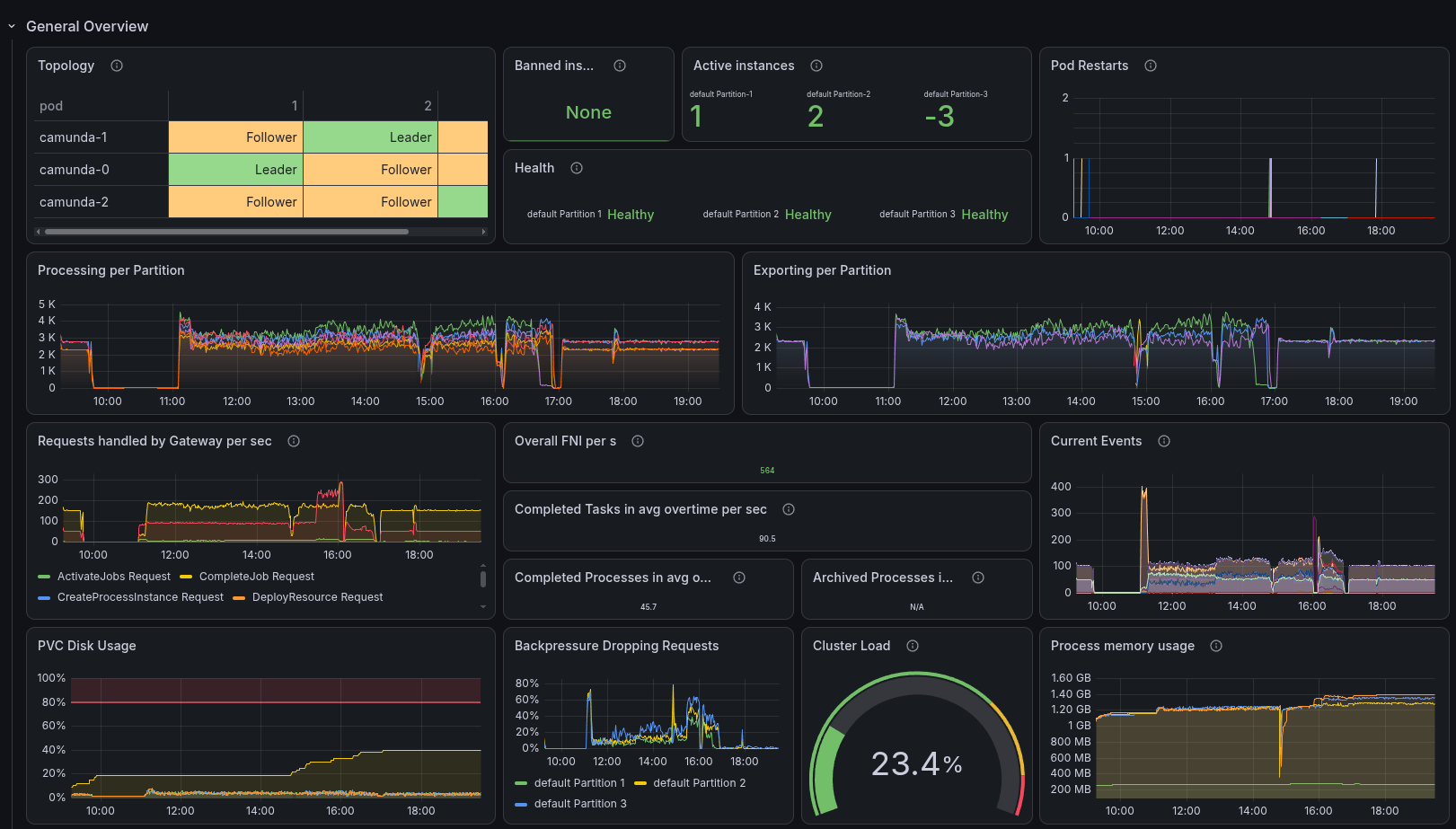The height and width of the screenshot is (829, 1456).
Task: Click default Partition 3 Healthy status
Action: pos(984,215)
